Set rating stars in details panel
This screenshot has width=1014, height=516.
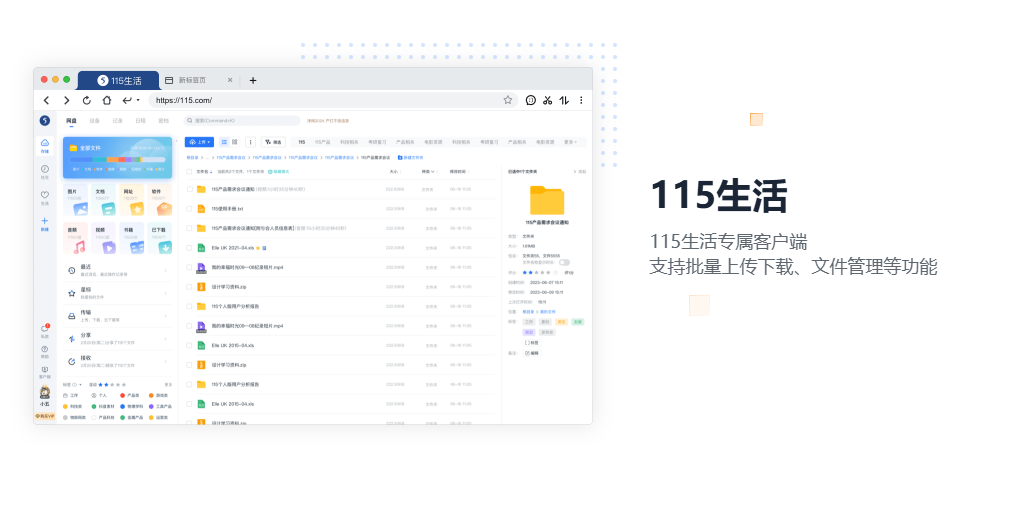540,273
